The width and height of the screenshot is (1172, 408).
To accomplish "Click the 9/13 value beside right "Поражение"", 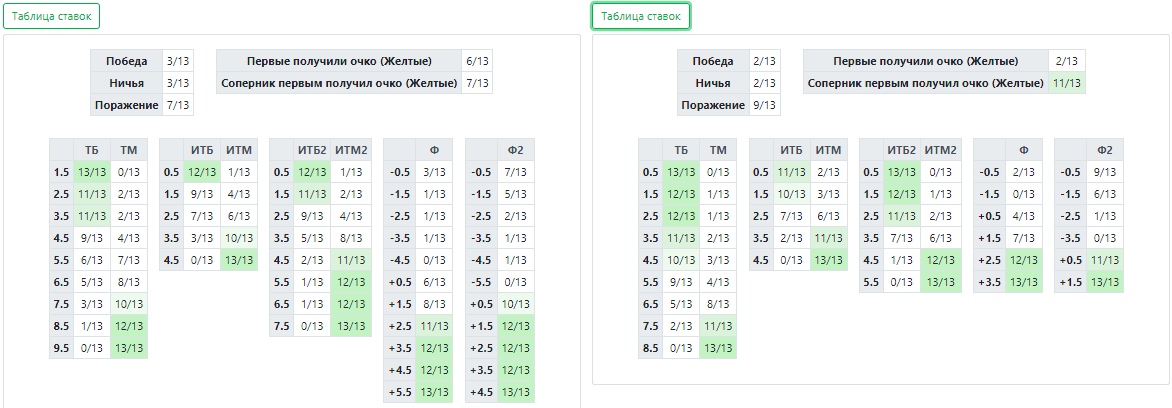I will [x=765, y=105].
